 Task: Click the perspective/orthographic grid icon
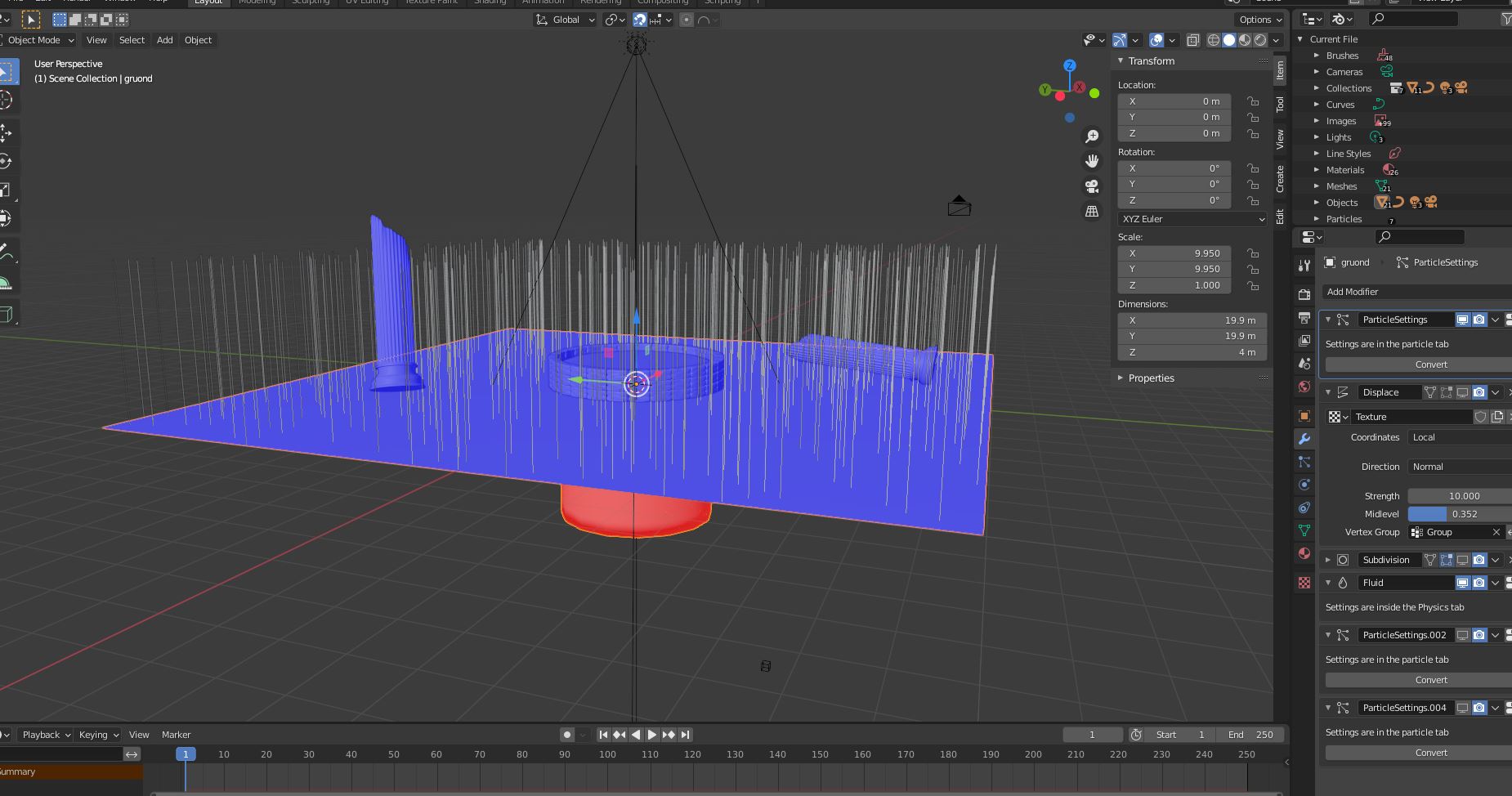[x=1092, y=211]
